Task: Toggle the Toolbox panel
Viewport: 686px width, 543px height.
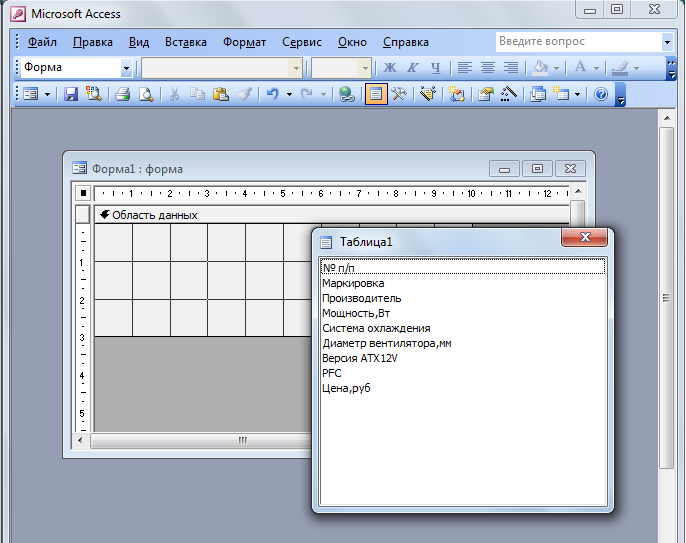Action: [x=399, y=94]
